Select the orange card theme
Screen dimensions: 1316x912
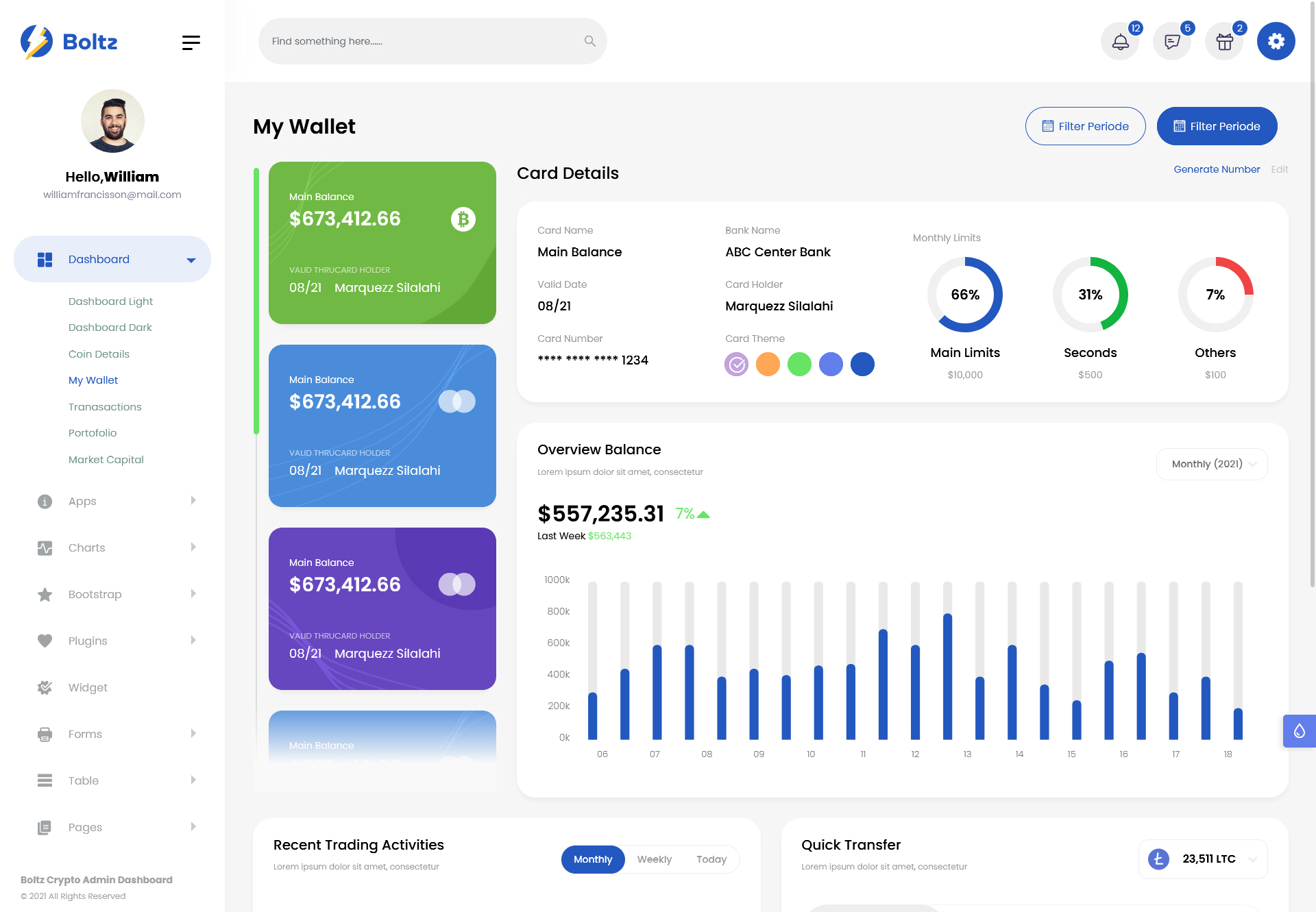[x=768, y=365]
